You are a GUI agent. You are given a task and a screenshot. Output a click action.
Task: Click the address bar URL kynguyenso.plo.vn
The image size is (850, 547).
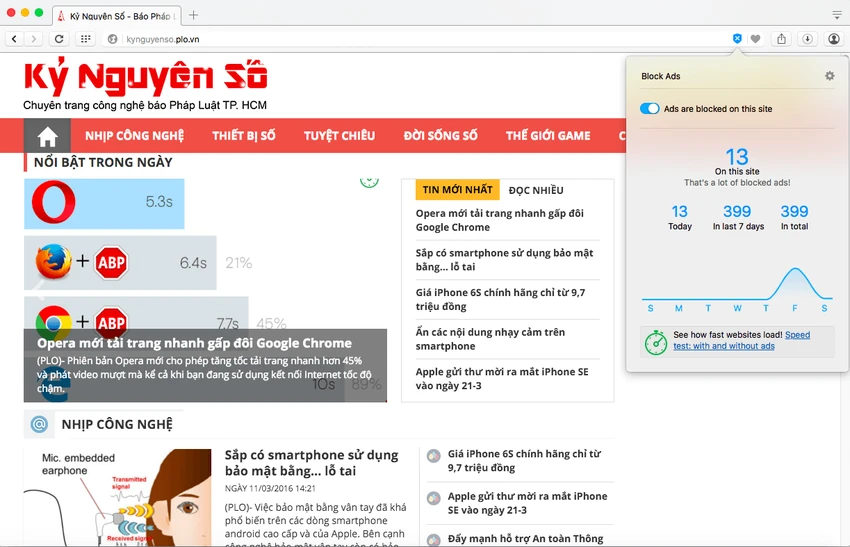pyautogui.click(x=163, y=39)
